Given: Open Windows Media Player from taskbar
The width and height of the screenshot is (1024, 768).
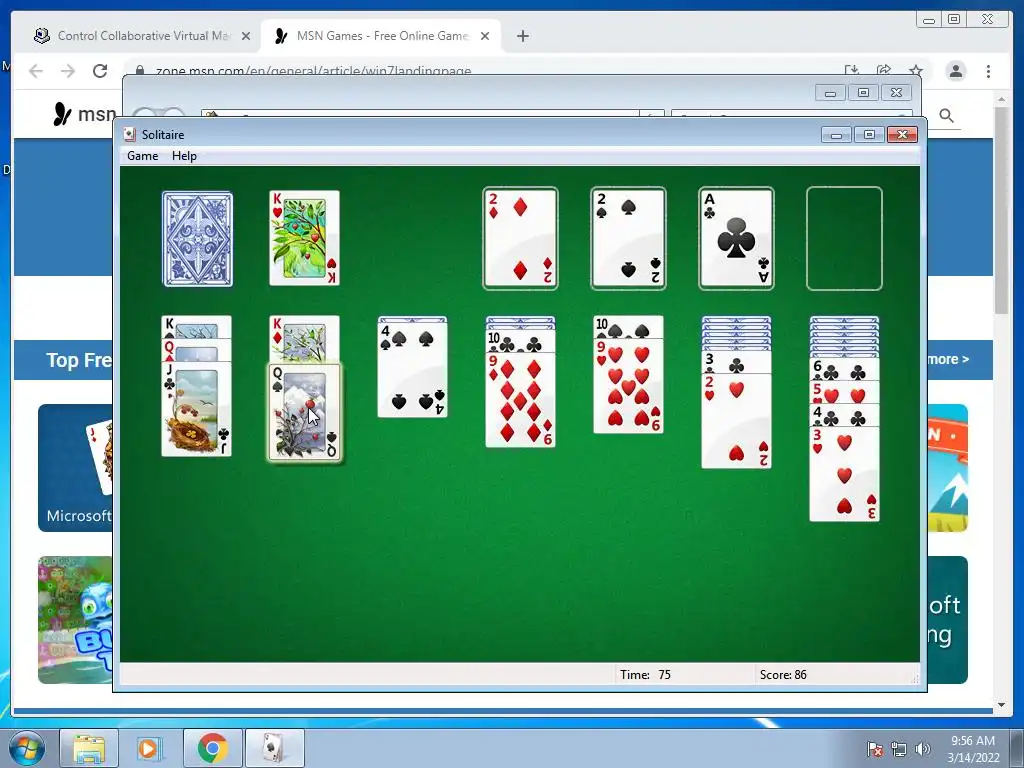Looking at the screenshot, I should click(150, 748).
